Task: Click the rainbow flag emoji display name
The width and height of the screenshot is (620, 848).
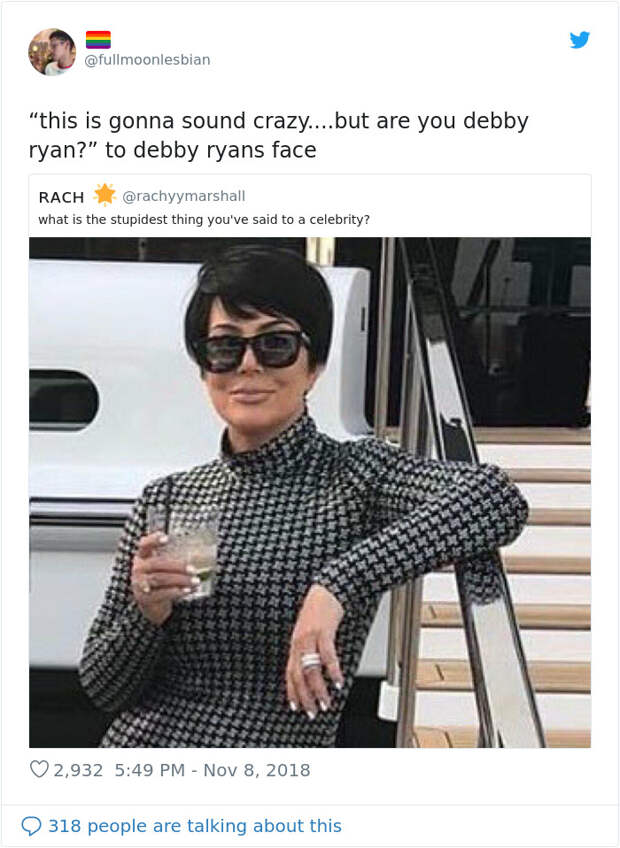Action: 98,39
